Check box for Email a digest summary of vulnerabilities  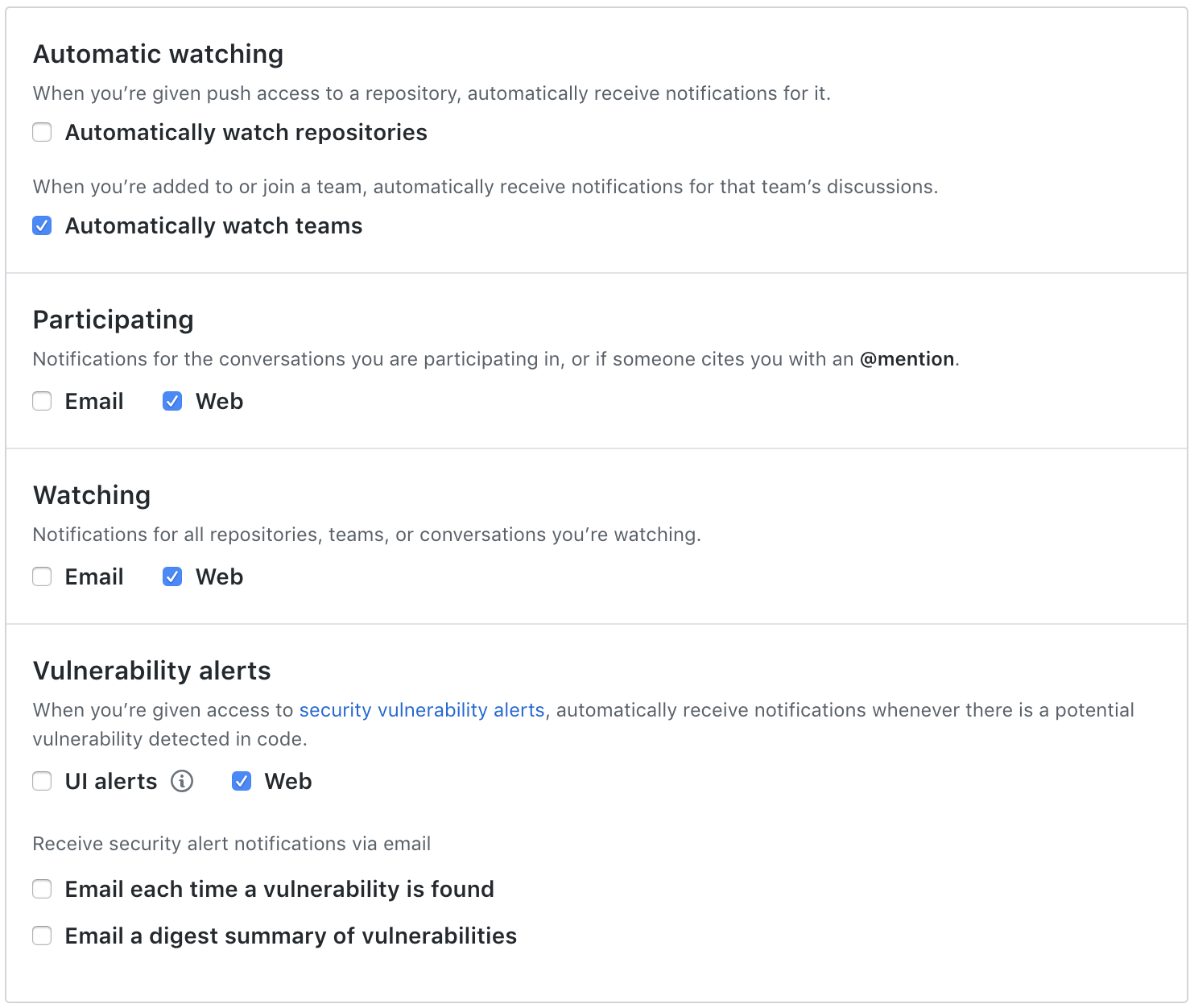[42, 936]
